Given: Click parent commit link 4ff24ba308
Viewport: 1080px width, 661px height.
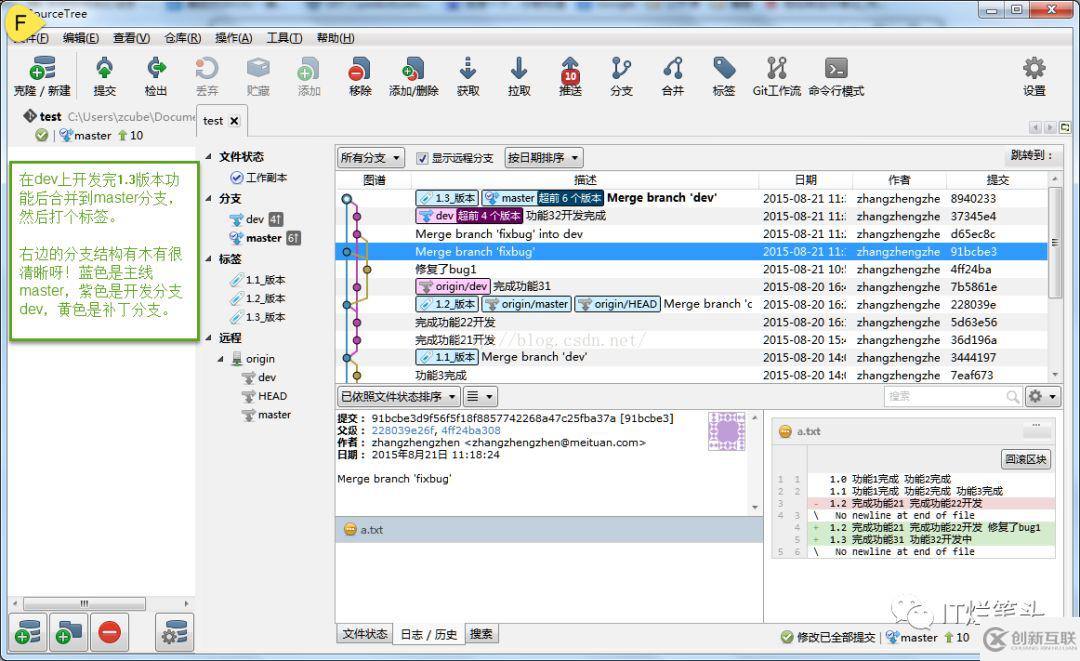Looking at the screenshot, I should (471, 430).
